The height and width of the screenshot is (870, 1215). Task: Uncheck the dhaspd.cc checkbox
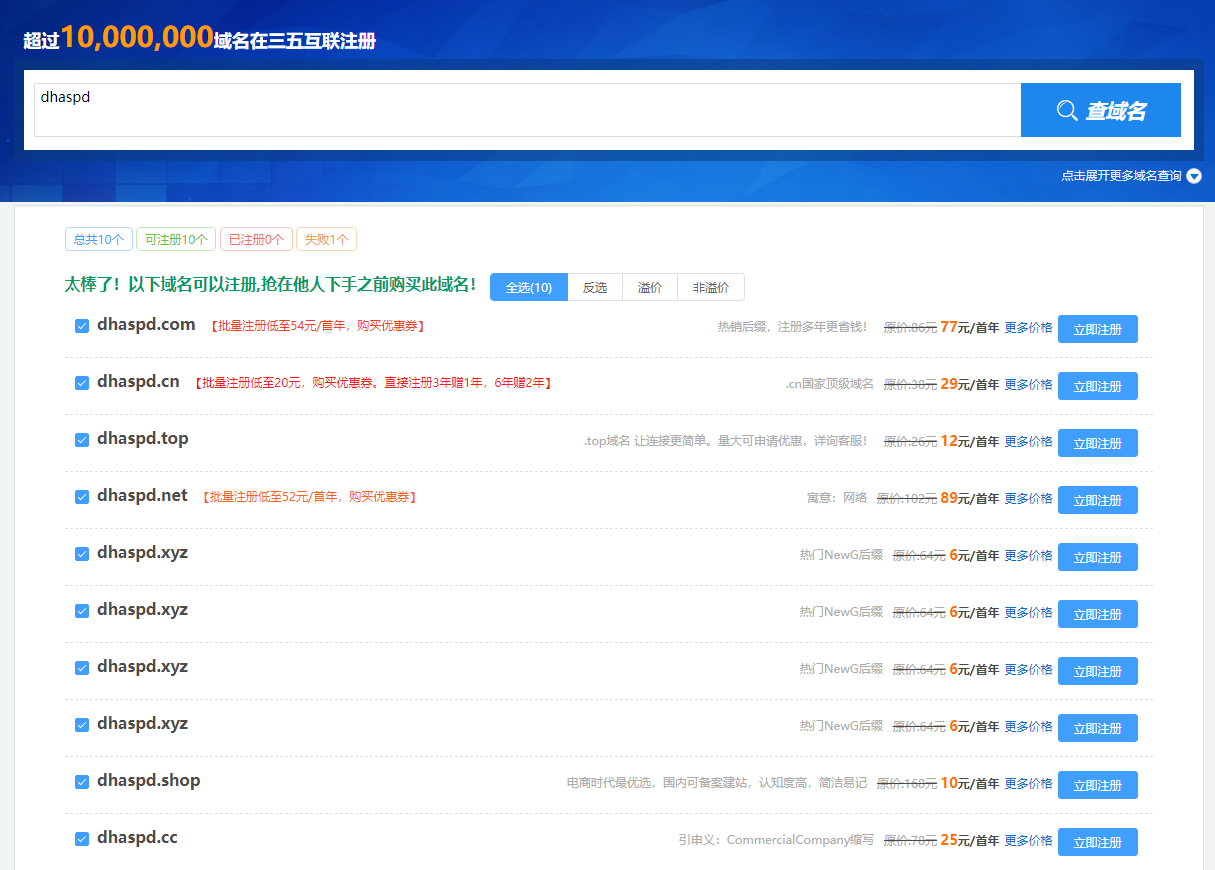[82, 839]
